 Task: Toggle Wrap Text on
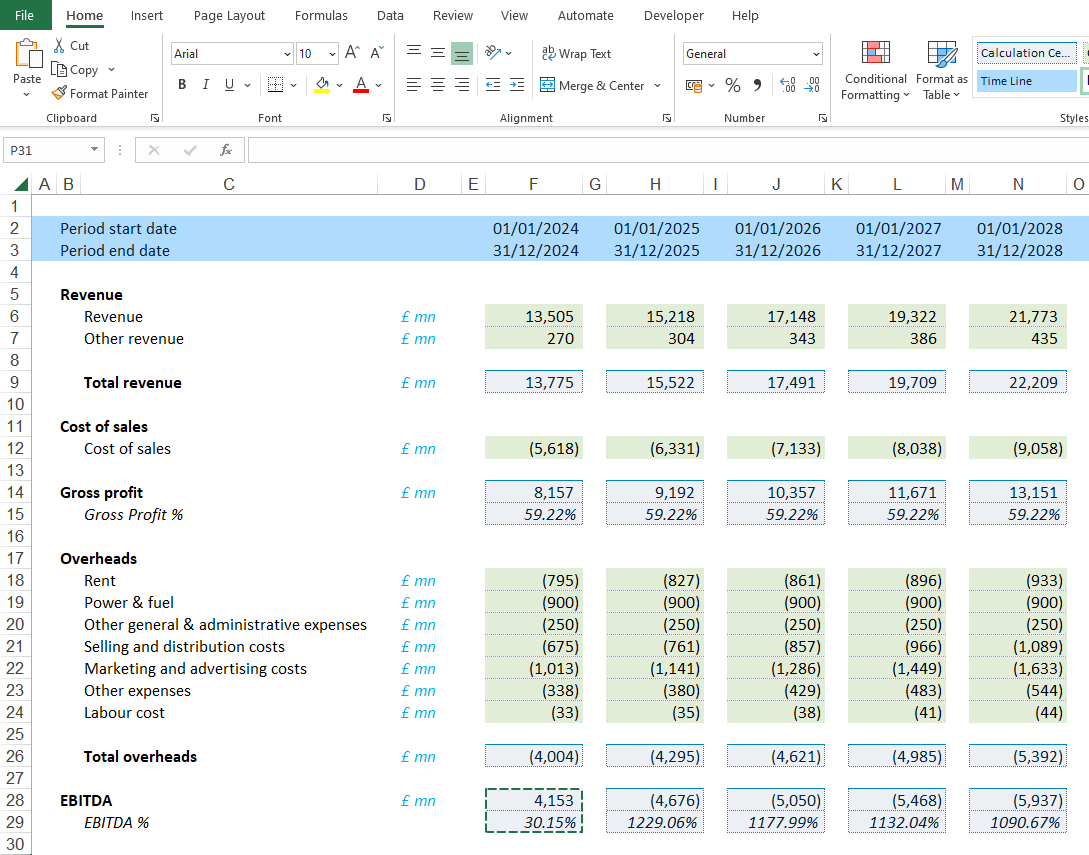click(575, 54)
